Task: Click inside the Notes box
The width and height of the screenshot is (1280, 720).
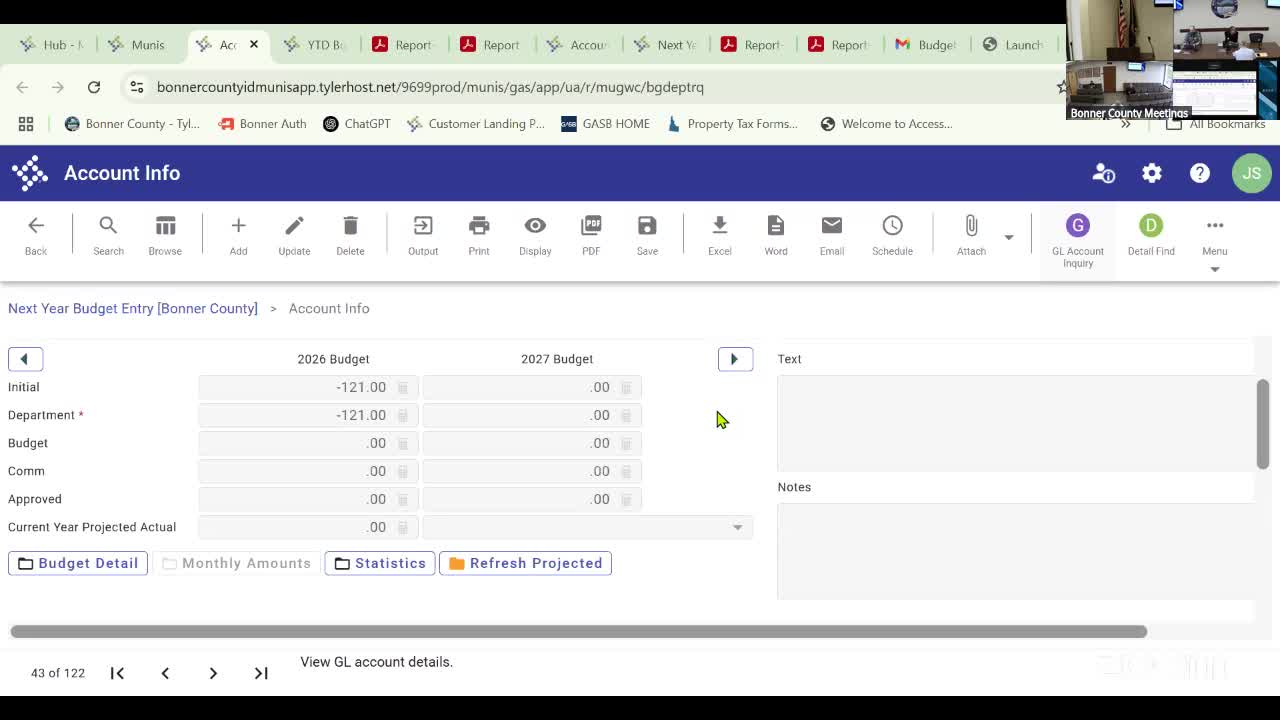Action: (1015, 551)
